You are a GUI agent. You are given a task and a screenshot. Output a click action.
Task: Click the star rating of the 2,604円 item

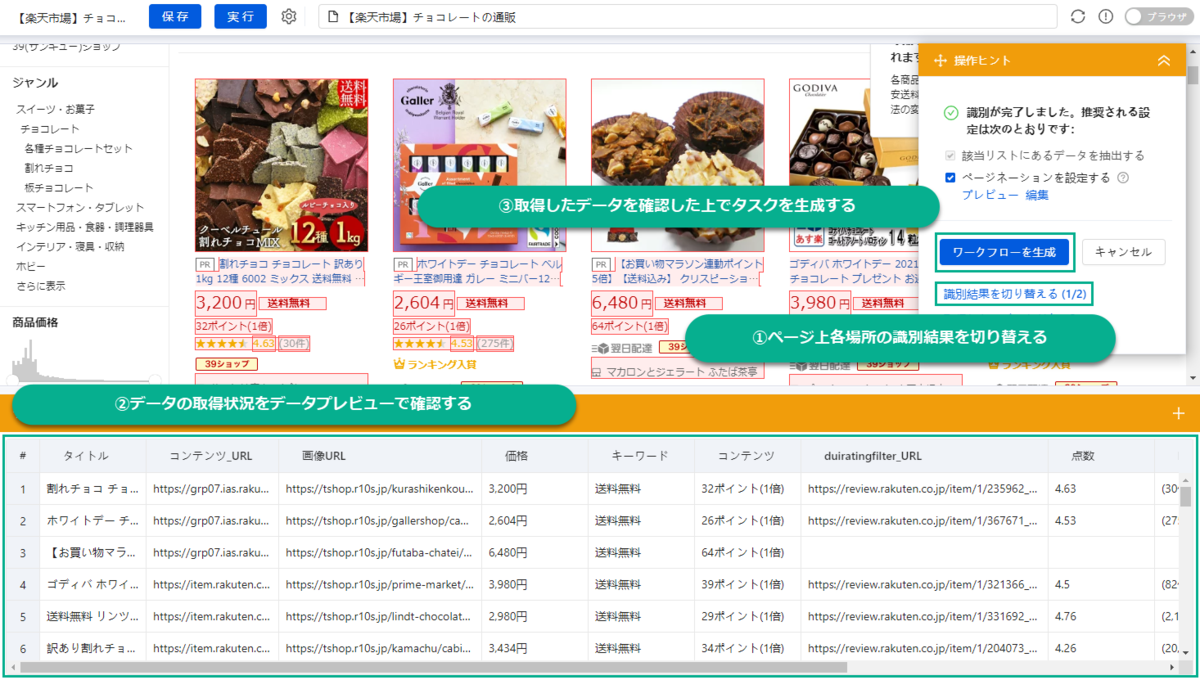(421, 343)
